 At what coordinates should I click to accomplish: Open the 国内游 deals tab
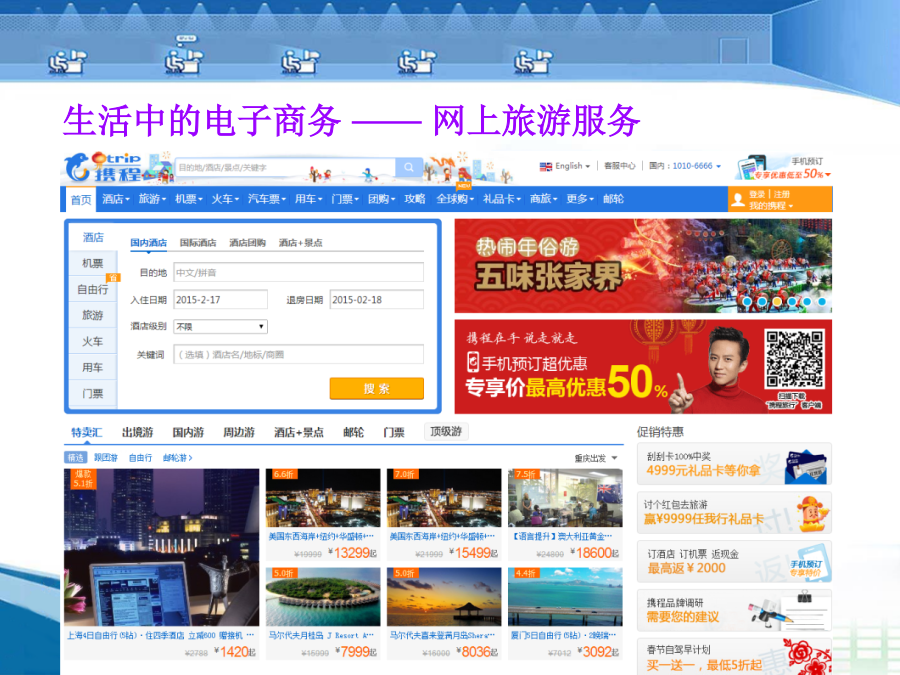188,432
